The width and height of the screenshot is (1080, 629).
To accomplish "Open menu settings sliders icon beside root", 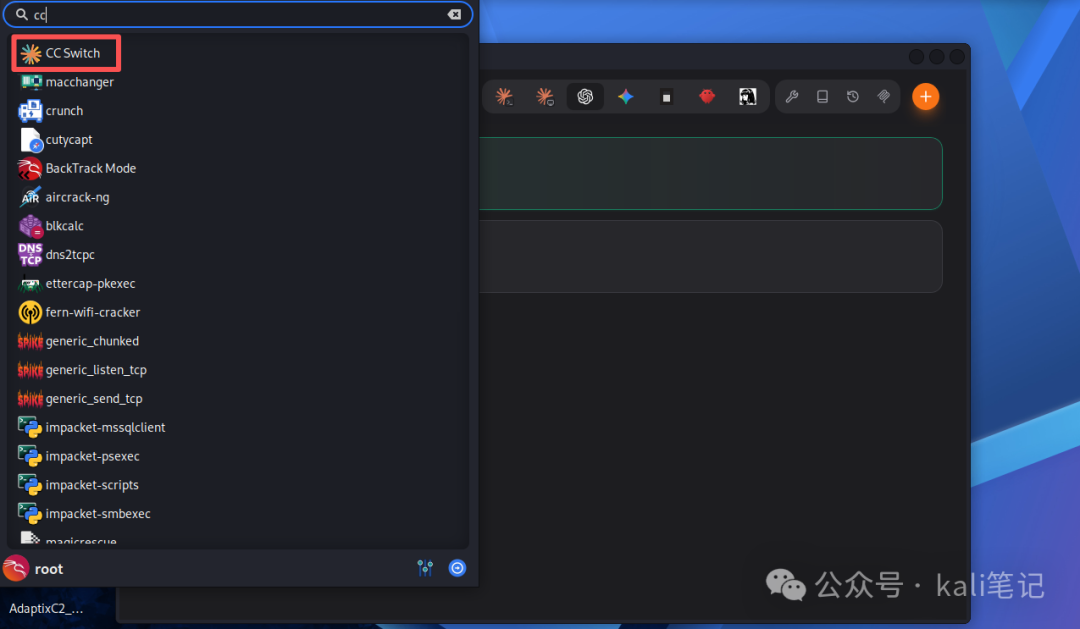I will point(425,568).
